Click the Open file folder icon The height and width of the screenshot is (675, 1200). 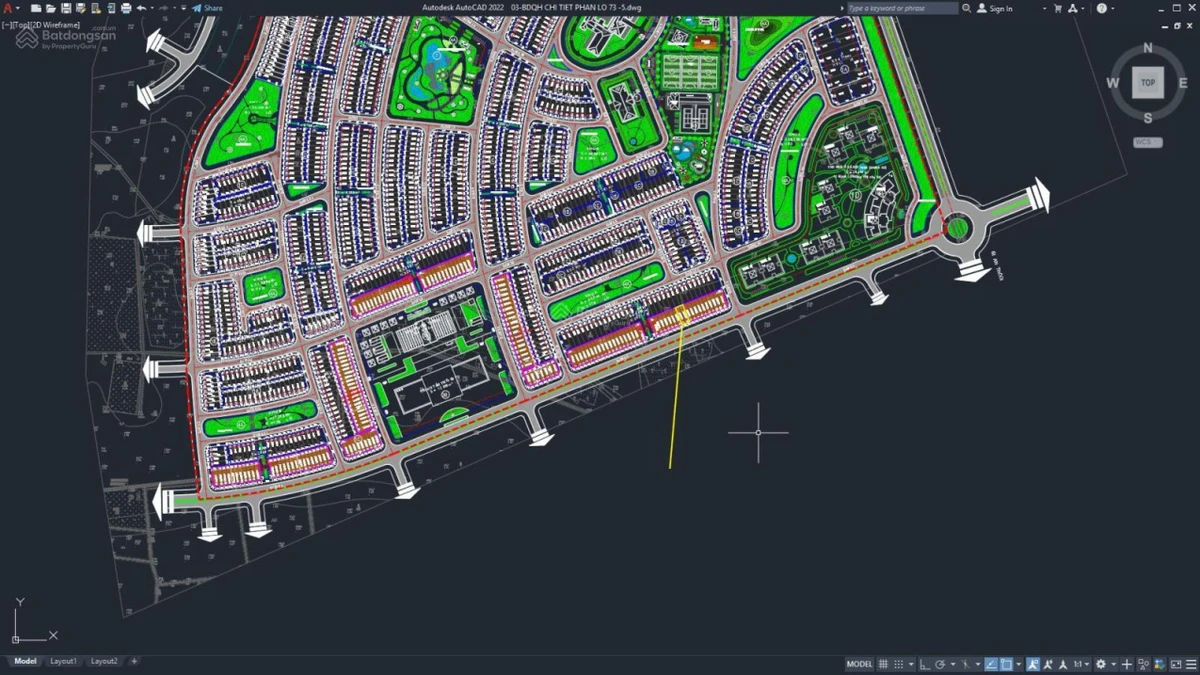click(x=51, y=8)
